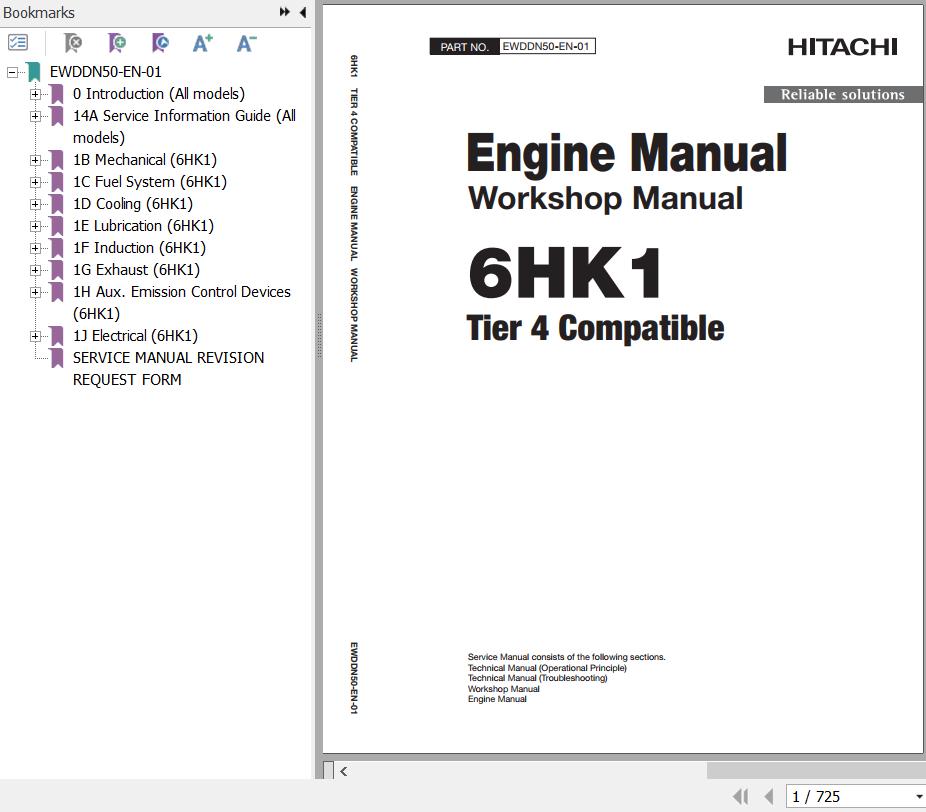This screenshot has width=926, height=812.
Task: Jump to 1B Mechanical (6HK1) section
Action: click(145, 160)
